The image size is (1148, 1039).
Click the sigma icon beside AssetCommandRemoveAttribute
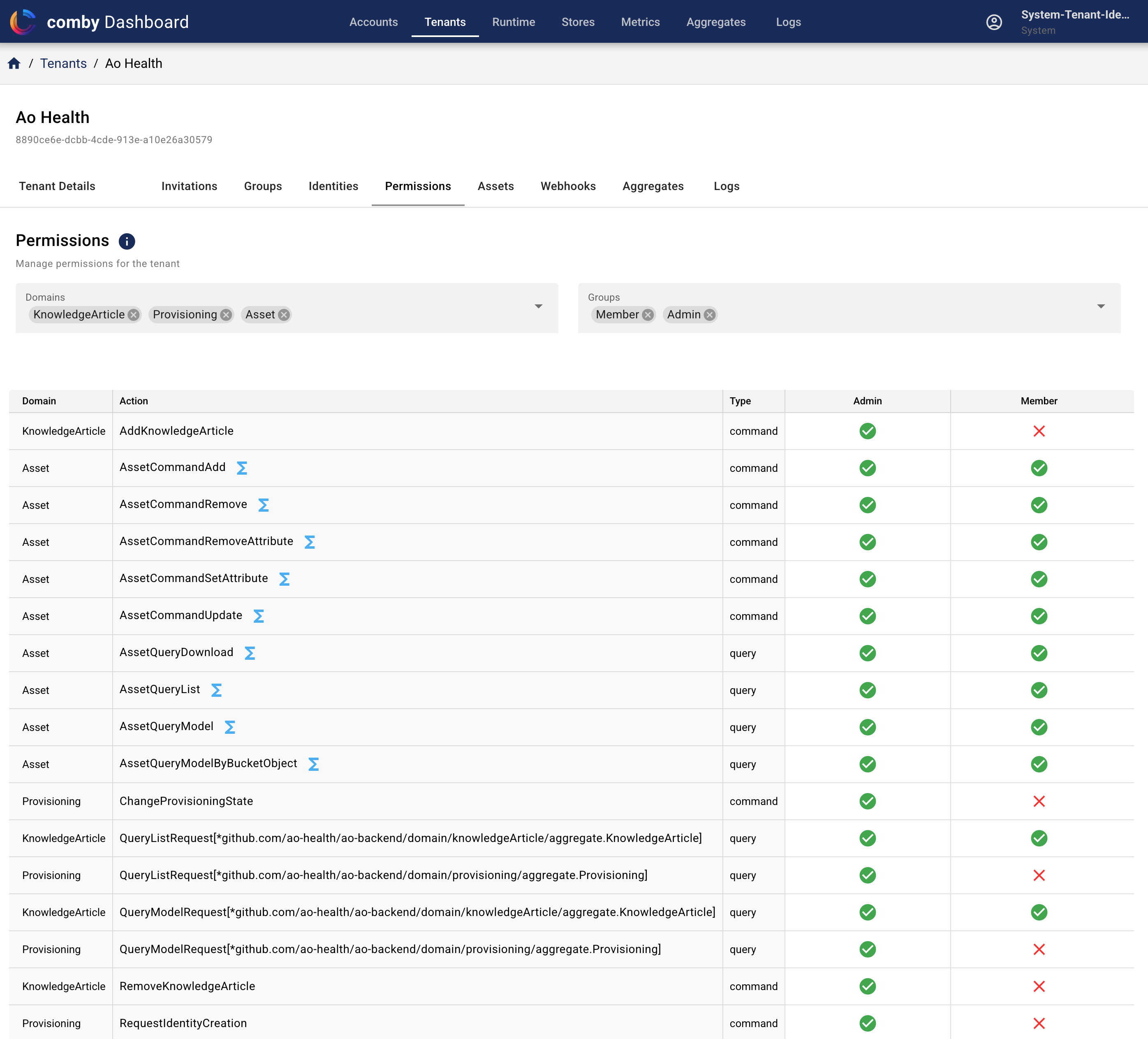click(x=309, y=542)
